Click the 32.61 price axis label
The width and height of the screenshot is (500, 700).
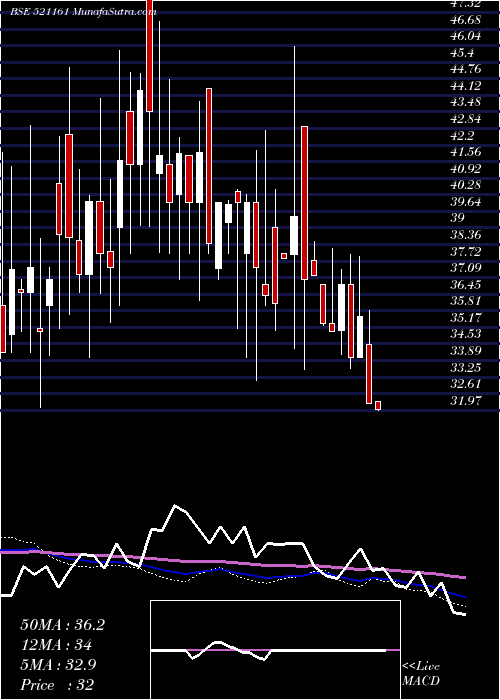pyautogui.click(x=466, y=384)
